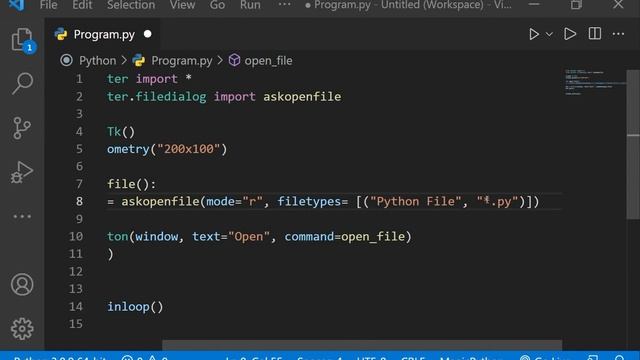Click line number 4 in the gutter
Image resolution: width=640 pixels, height=360 pixels.
click(79, 131)
